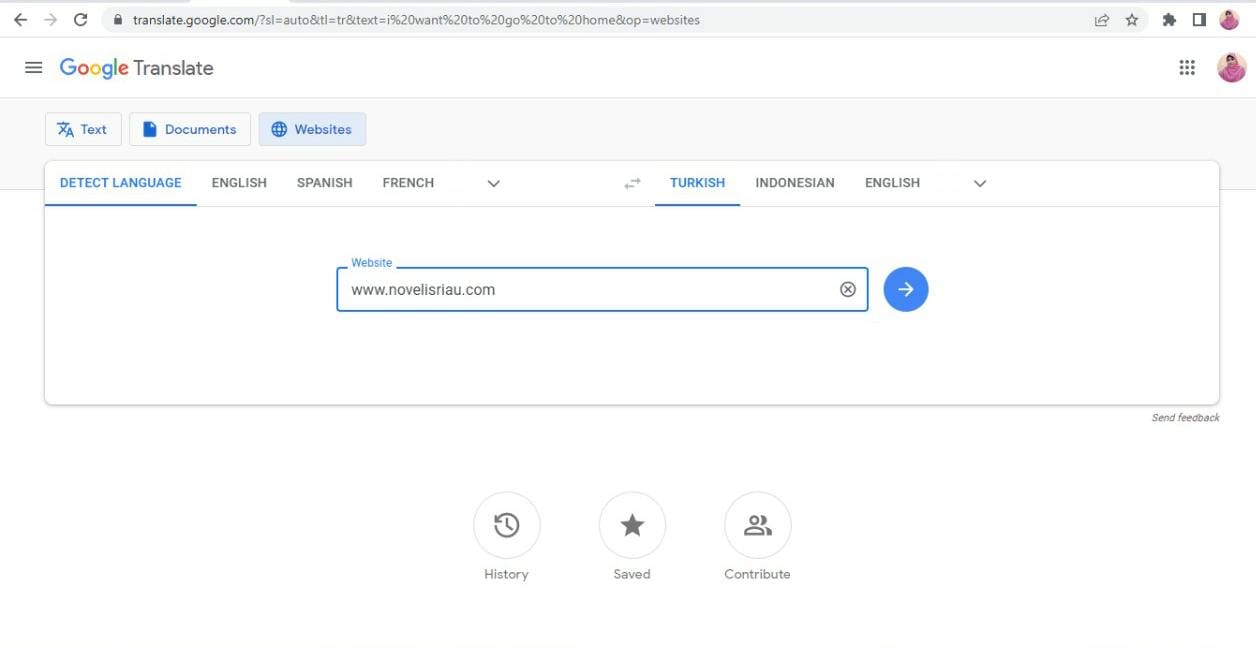Expand more source languages list
1256x650 pixels.
click(x=493, y=184)
